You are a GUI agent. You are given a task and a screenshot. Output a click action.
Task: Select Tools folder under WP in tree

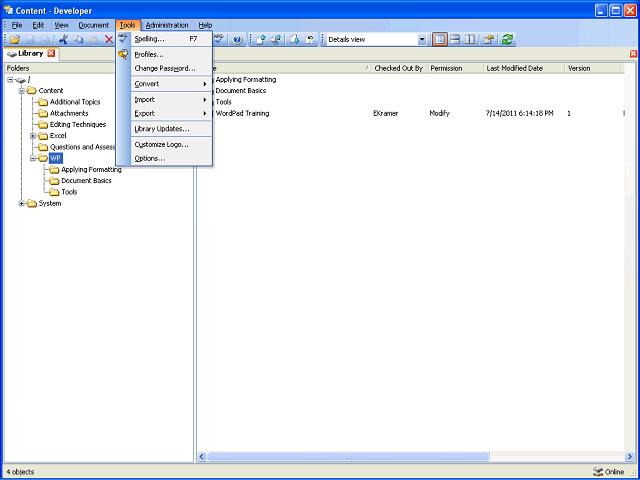tap(69, 192)
